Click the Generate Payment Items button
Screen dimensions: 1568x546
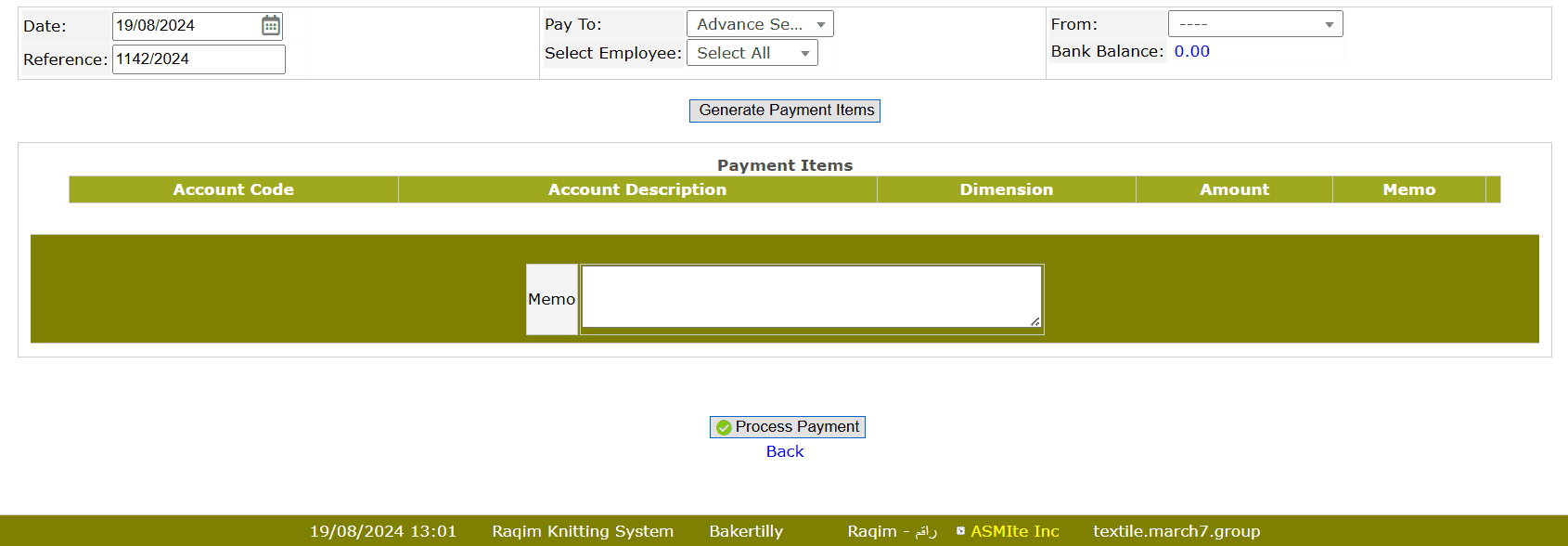tap(785, 110)
